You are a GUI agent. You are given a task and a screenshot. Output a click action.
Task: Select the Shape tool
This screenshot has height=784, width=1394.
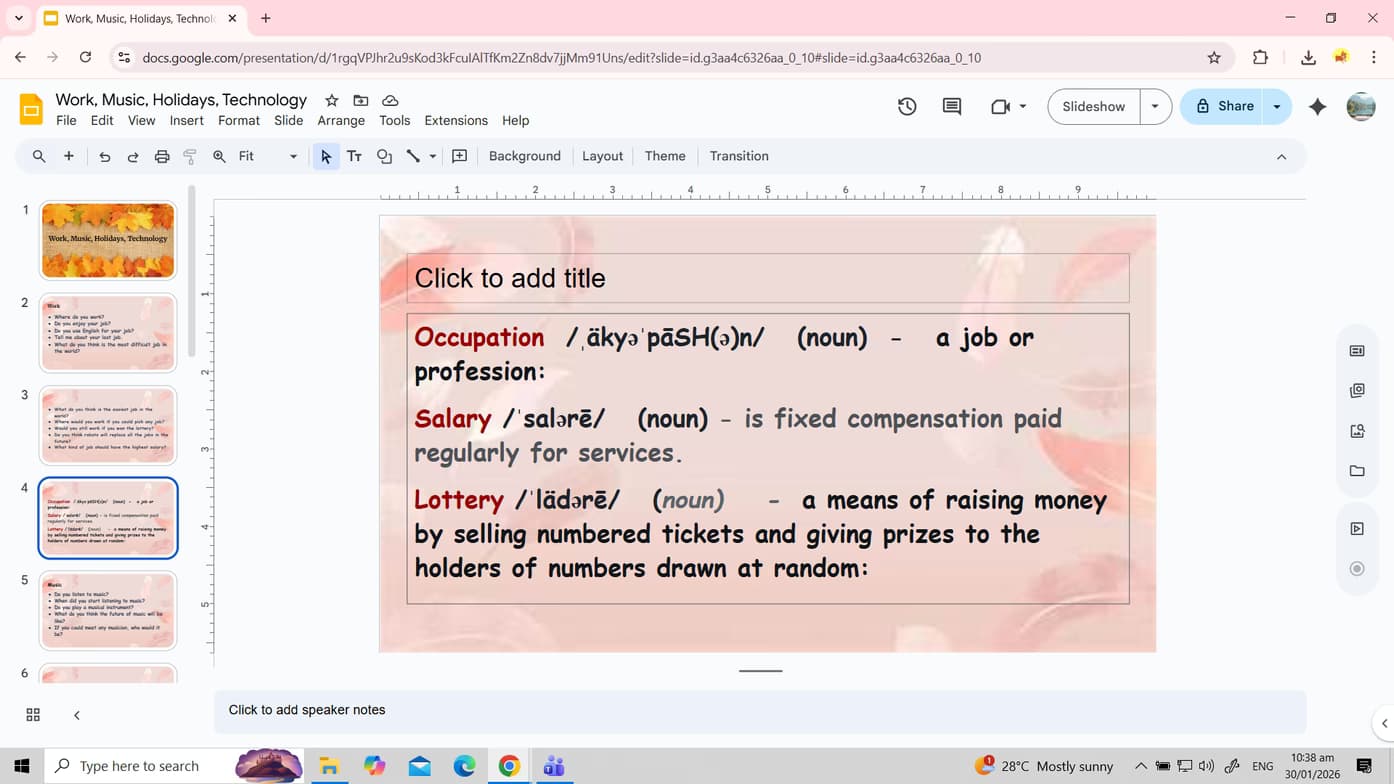(x=384, y=156)
